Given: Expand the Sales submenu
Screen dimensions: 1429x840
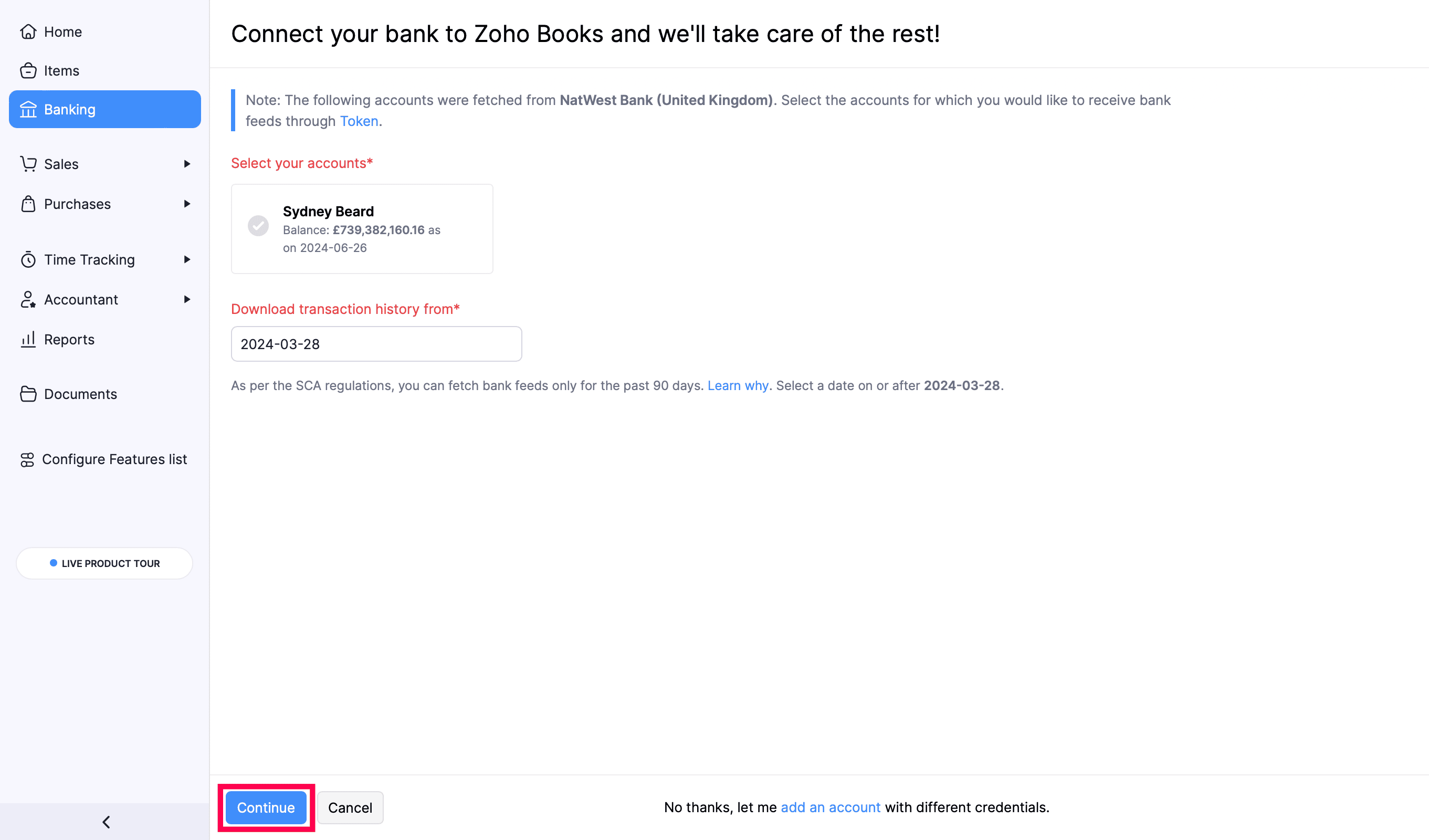Looking at the screenshot, I should pos(187,164).
